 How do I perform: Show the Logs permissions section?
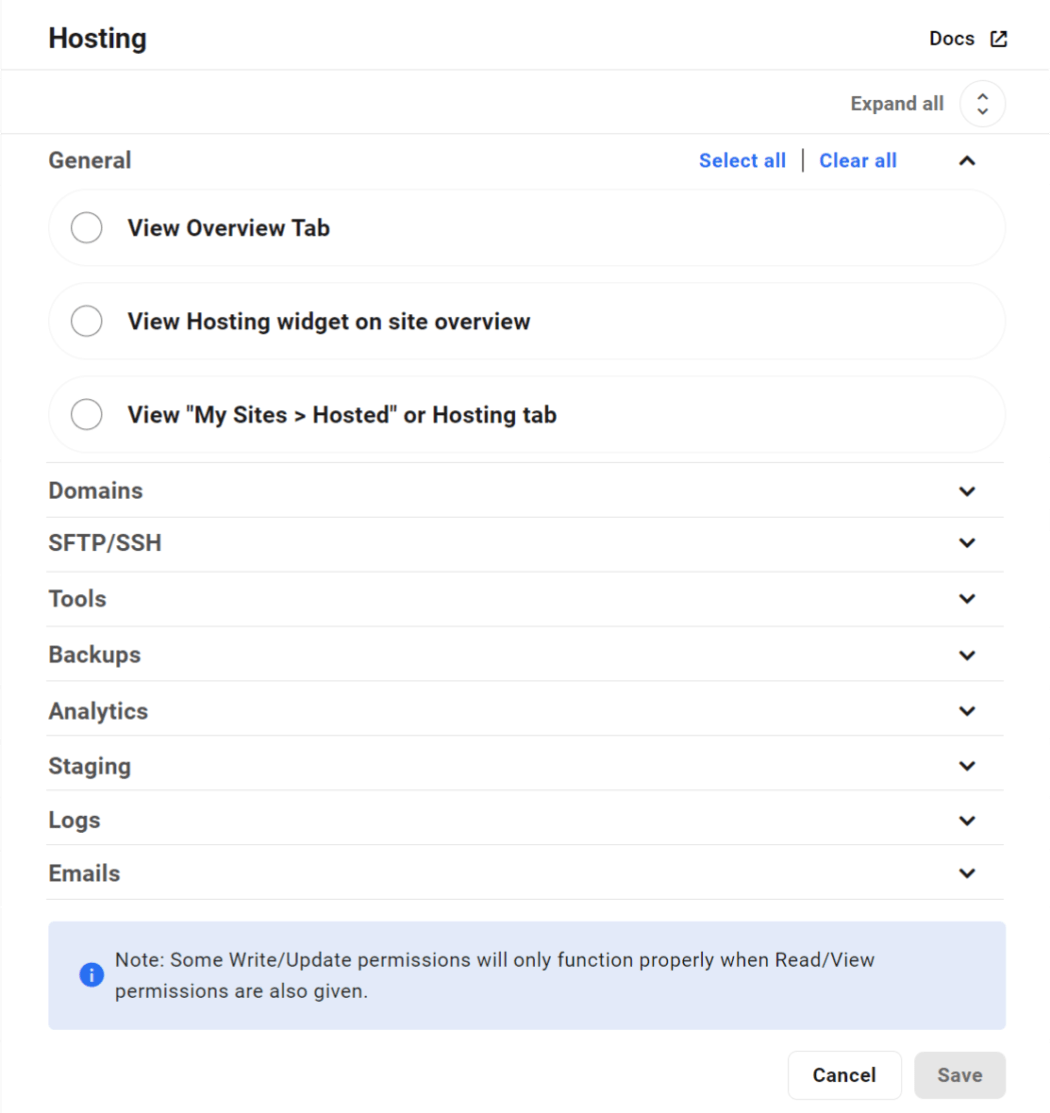tap(966, 820)
